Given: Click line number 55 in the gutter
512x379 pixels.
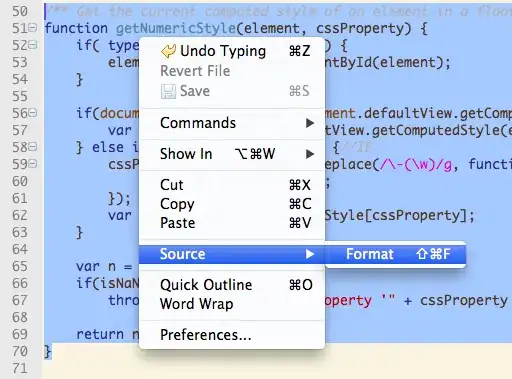Looking at the screenshot, I should [20, 96].
